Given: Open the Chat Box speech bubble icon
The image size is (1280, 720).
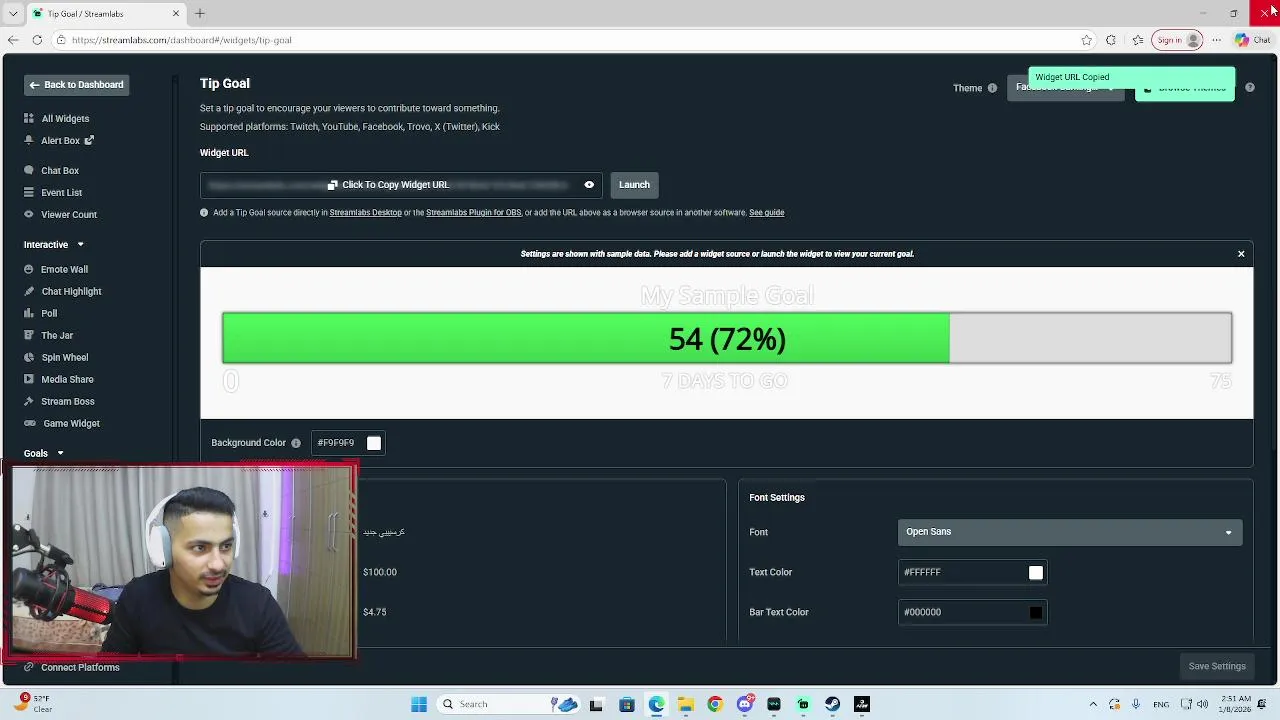Looking at the screenshot, I should [29, 171].
